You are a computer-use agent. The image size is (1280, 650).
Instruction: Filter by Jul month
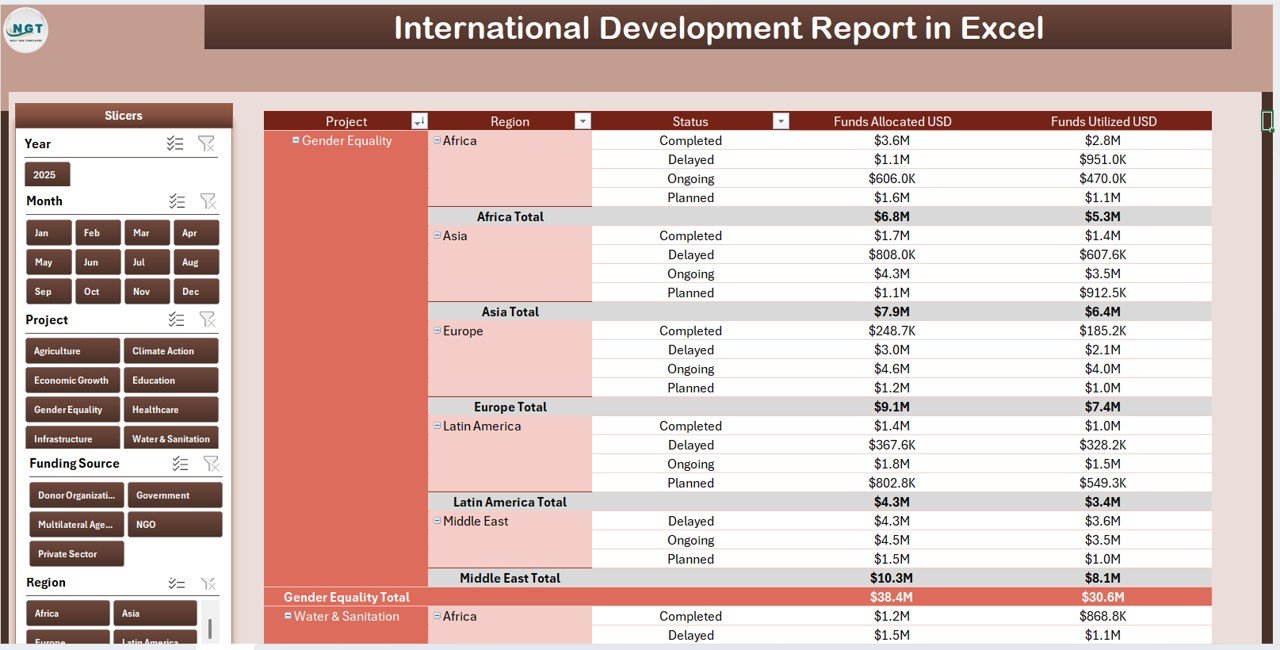point(147,262)
